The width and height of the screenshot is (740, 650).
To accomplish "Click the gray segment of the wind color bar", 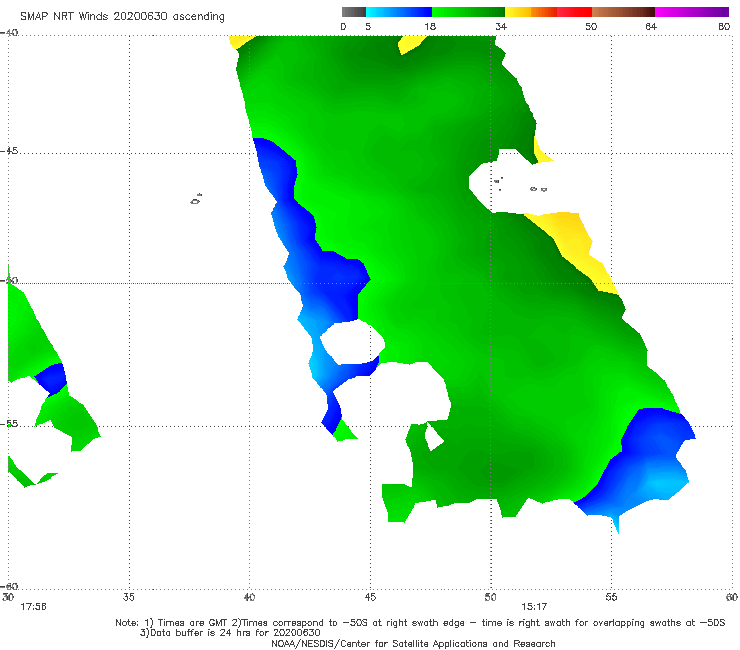I will 354,12.
